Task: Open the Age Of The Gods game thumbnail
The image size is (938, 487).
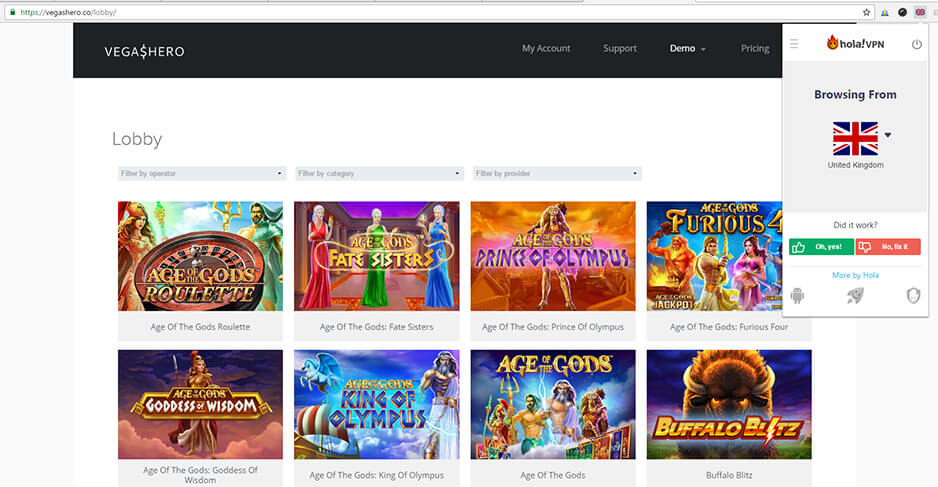Action: 553,404
